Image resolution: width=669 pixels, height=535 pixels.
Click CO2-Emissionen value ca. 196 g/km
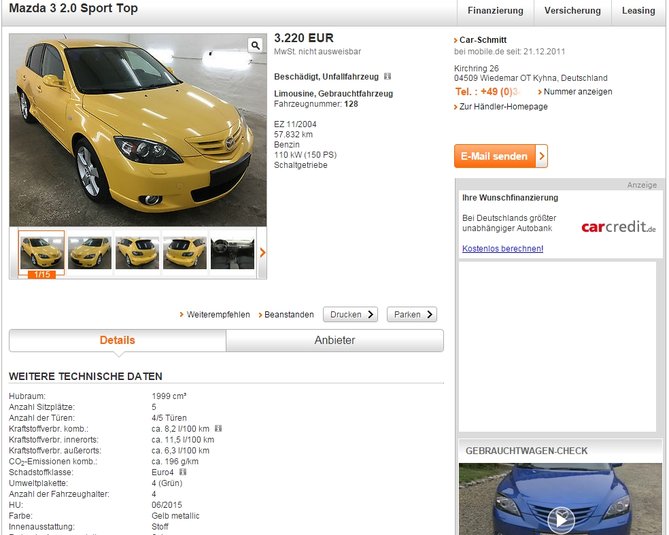[x=175, y=461]
